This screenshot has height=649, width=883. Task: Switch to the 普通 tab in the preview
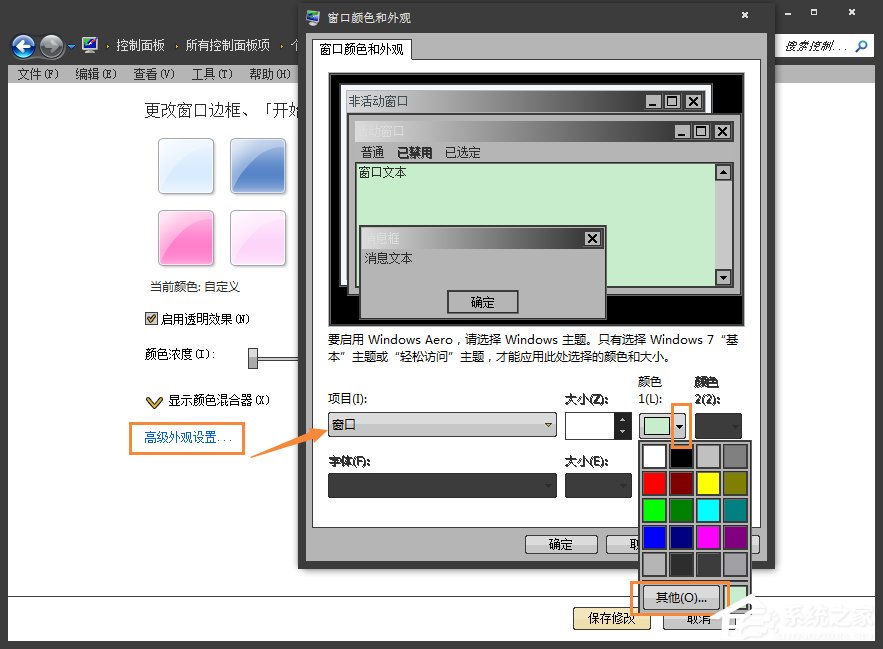[x=371, y=152]
